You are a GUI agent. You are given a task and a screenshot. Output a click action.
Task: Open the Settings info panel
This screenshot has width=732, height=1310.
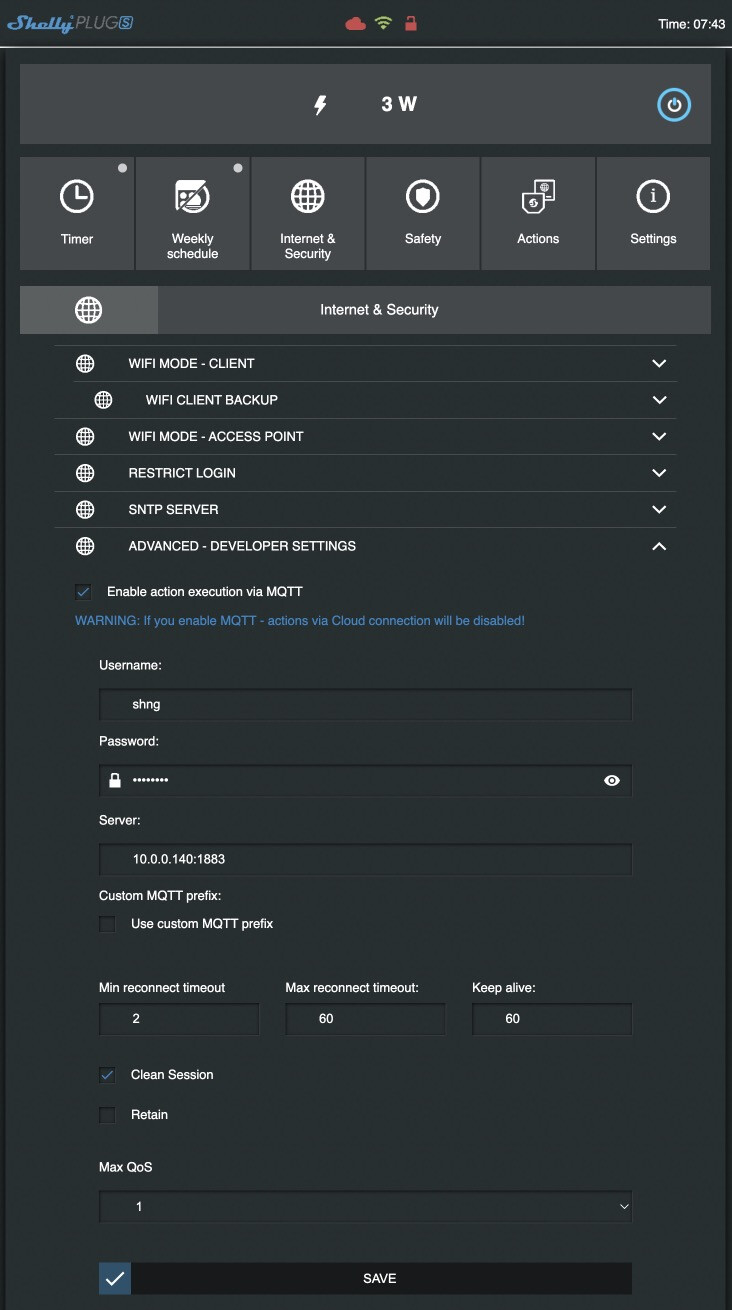click(x=653, y=213)
